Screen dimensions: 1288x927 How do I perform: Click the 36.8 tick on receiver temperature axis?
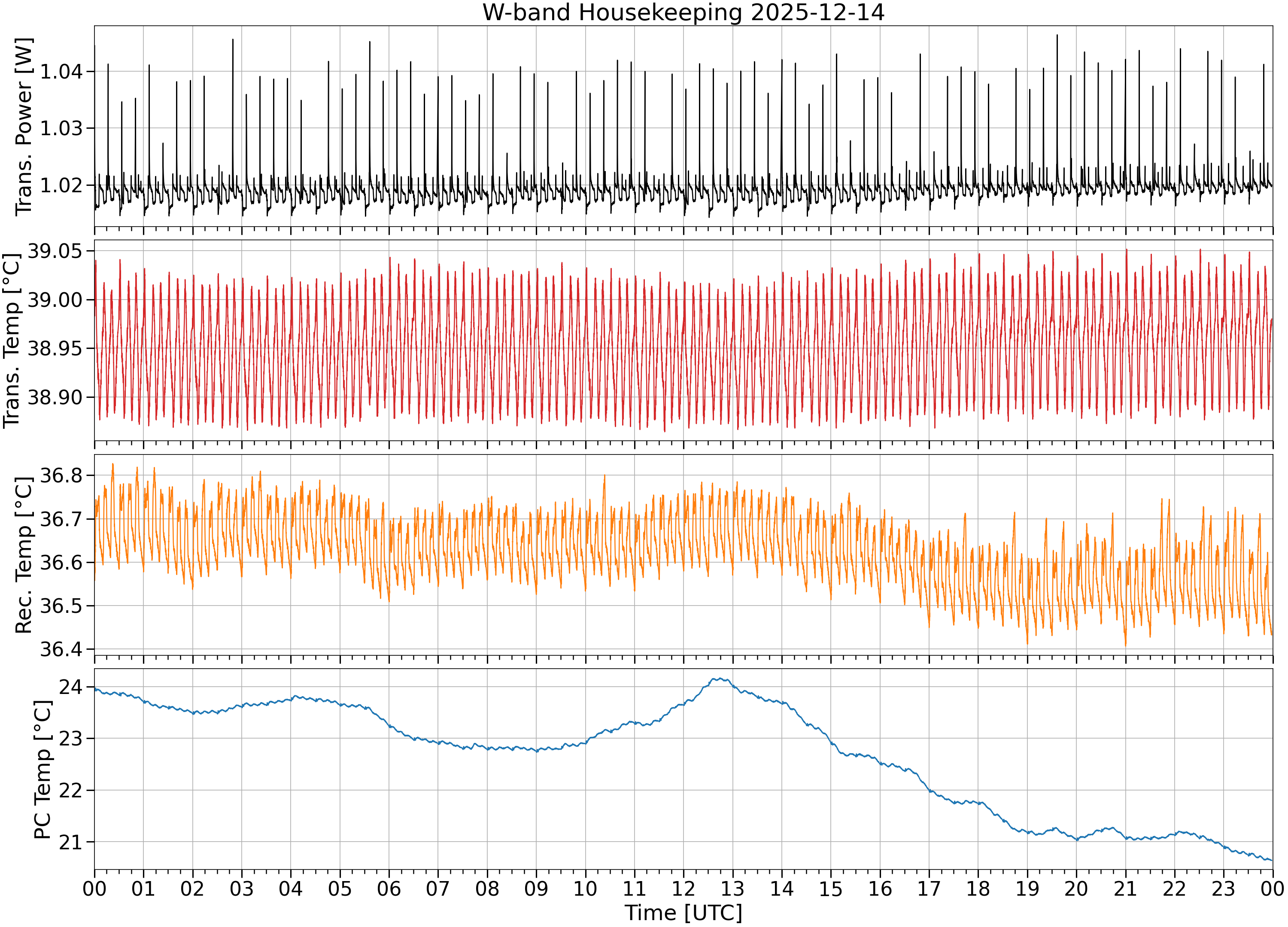pos(61,476)
